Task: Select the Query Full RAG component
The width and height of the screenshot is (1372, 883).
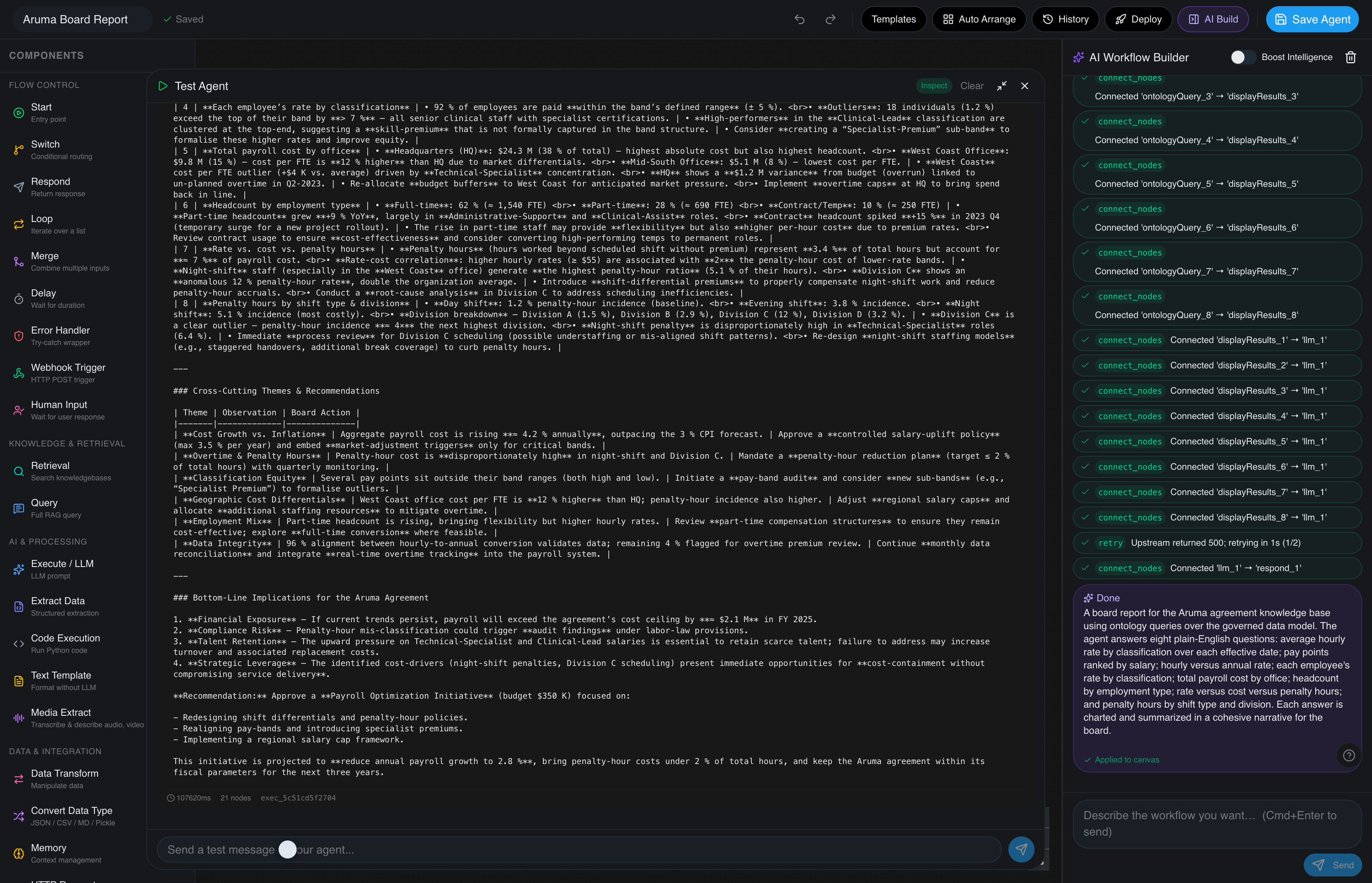Action: click(x=74, y=509)
